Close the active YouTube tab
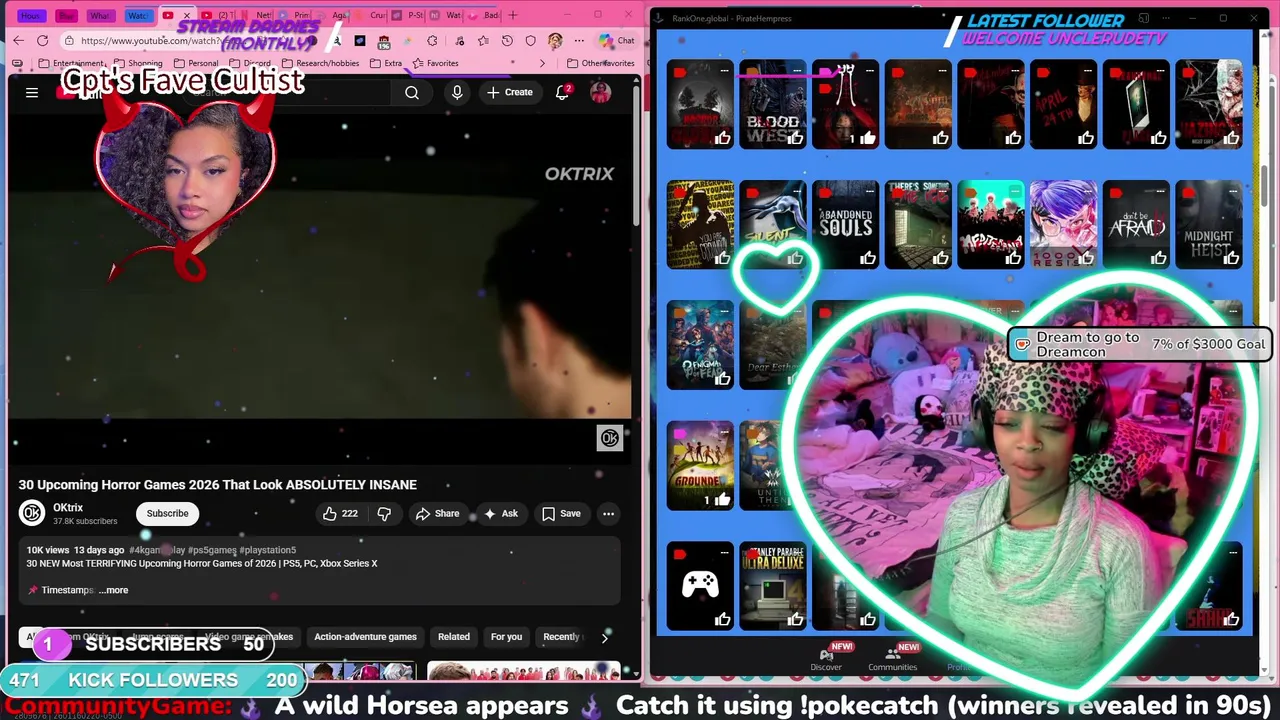The image size is (1280, 720). click(x=186, y=15)
